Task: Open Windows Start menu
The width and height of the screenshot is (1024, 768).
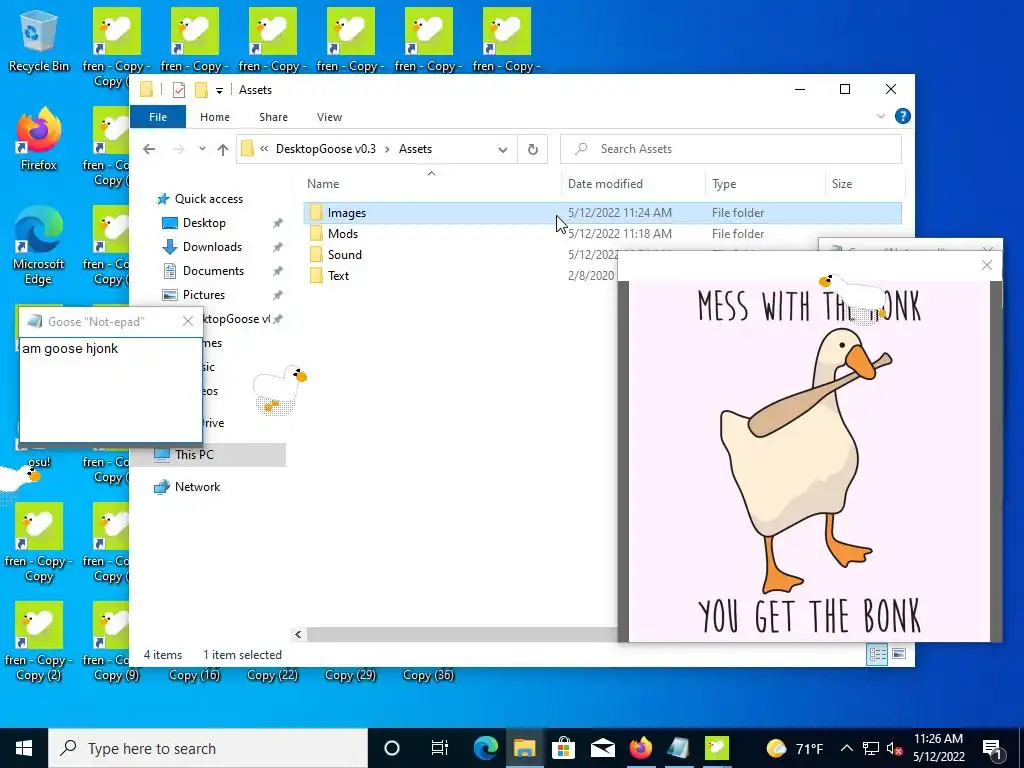Action: [24, 748]
